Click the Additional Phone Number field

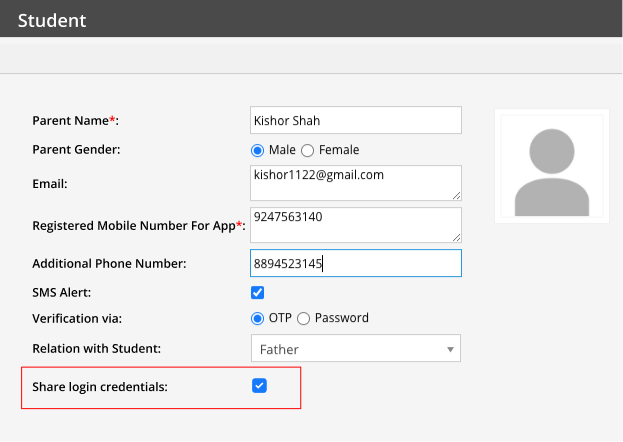point(355,264)
